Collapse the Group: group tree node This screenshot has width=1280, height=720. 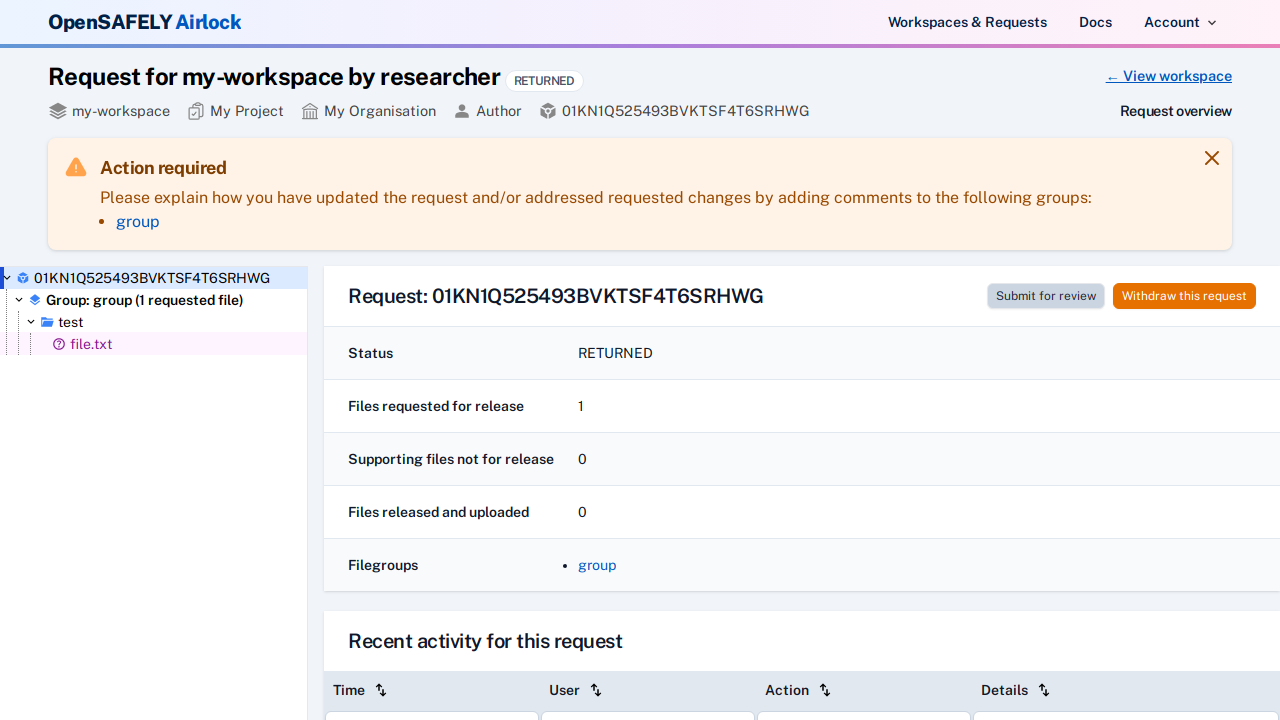(18, 300)
